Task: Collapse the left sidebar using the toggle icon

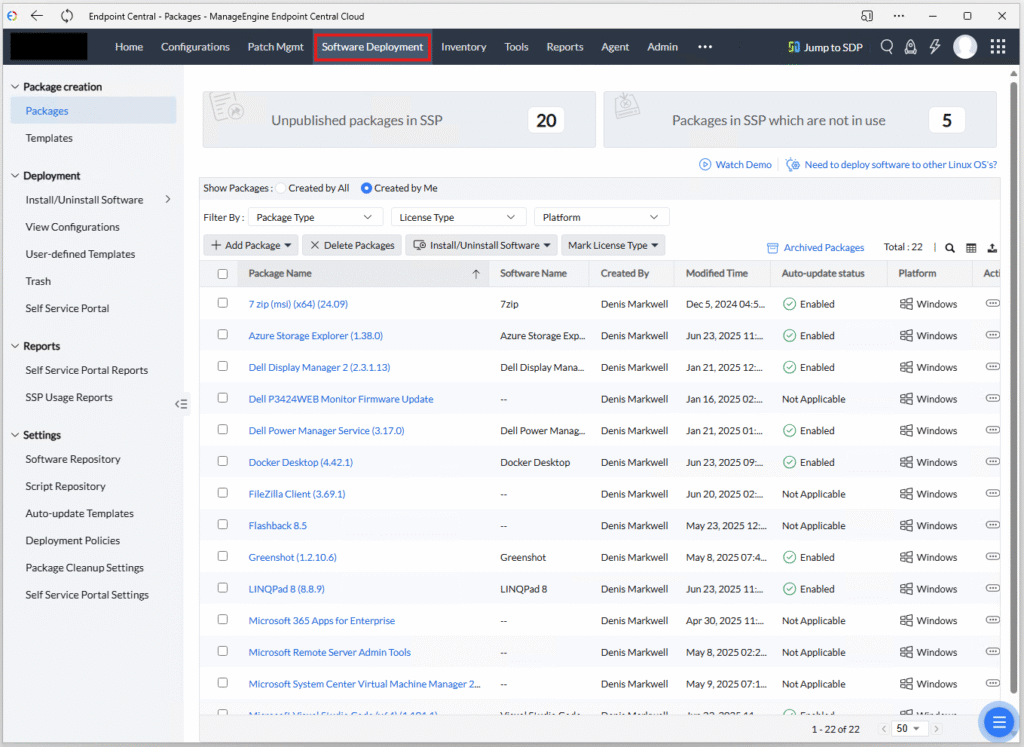Action: (181, 404)
